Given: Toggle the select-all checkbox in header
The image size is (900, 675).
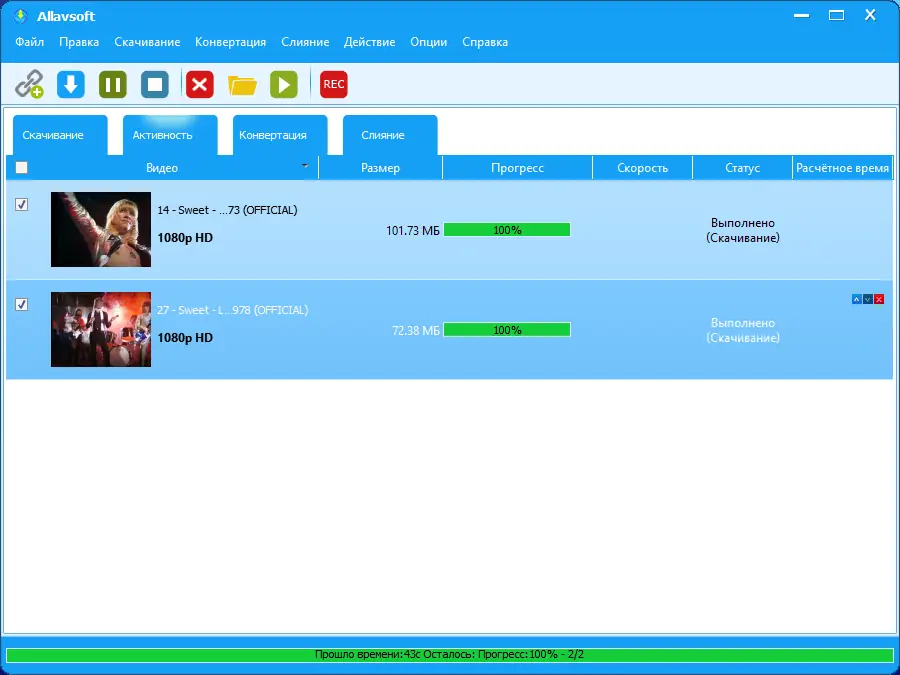Looking at the screenshot, I should pos(21,168).
